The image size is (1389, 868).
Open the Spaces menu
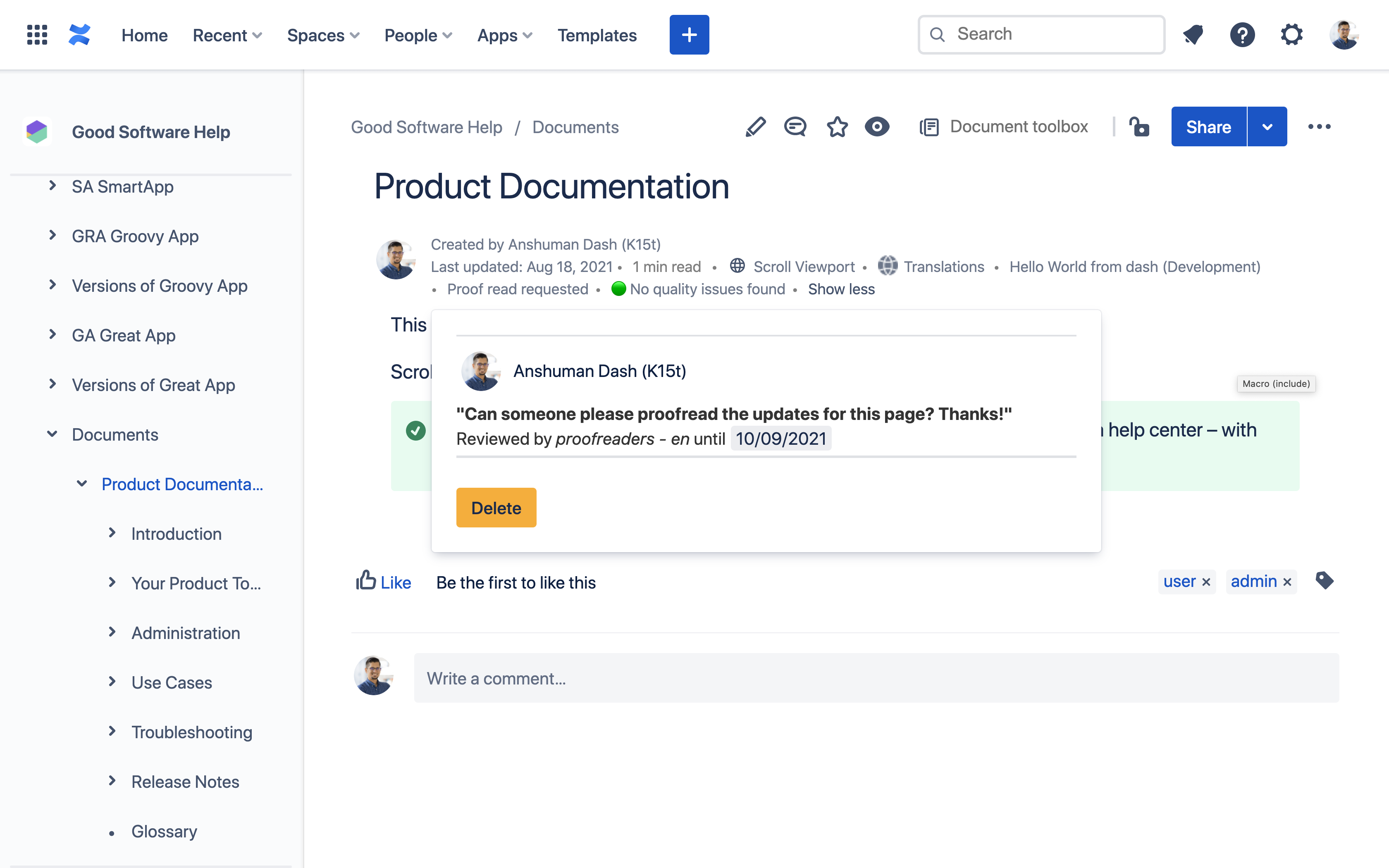tap(323, 36)
